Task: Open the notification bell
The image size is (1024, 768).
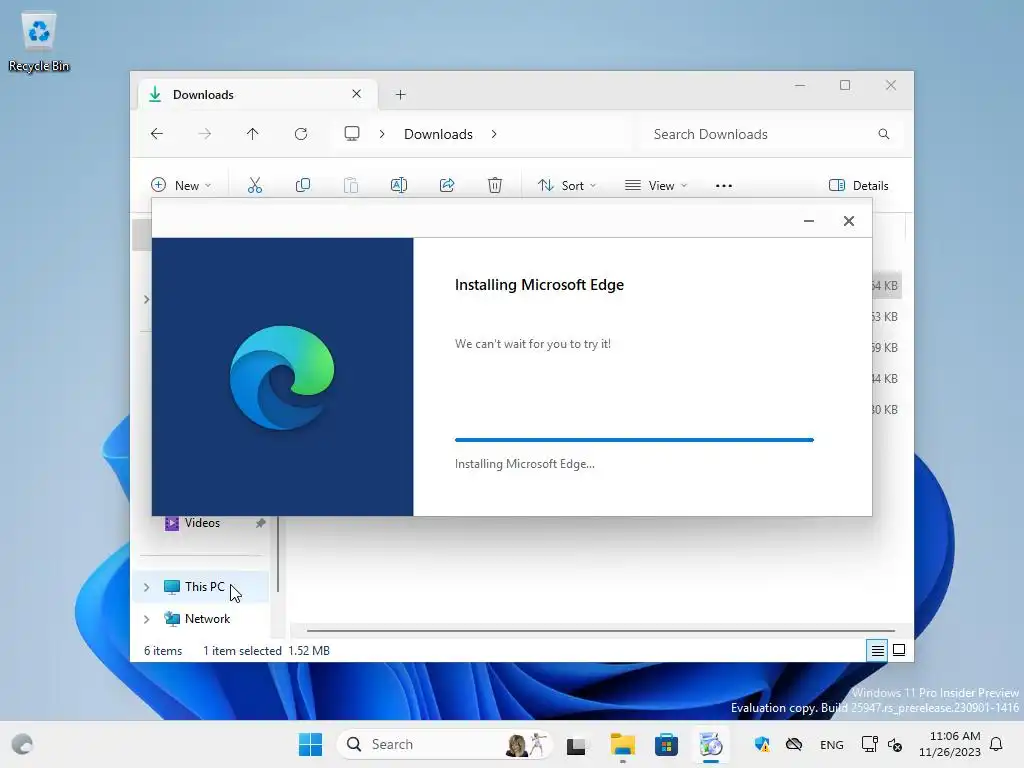Action: click(x=996, y=744)
